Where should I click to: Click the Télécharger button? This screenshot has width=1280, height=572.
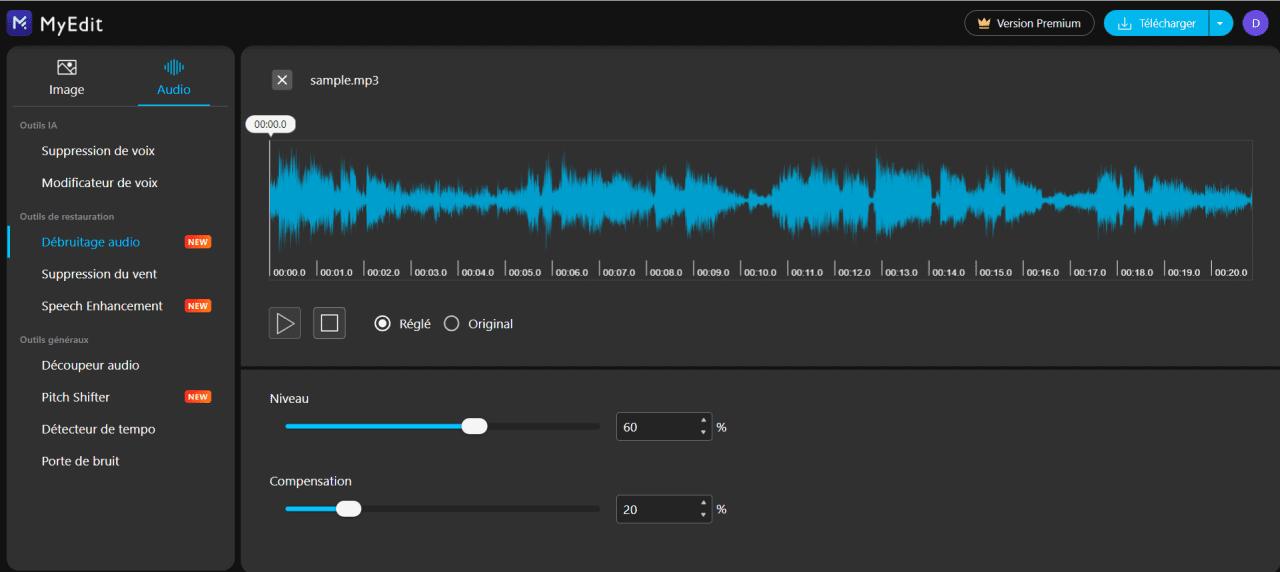coord(1156,23)
